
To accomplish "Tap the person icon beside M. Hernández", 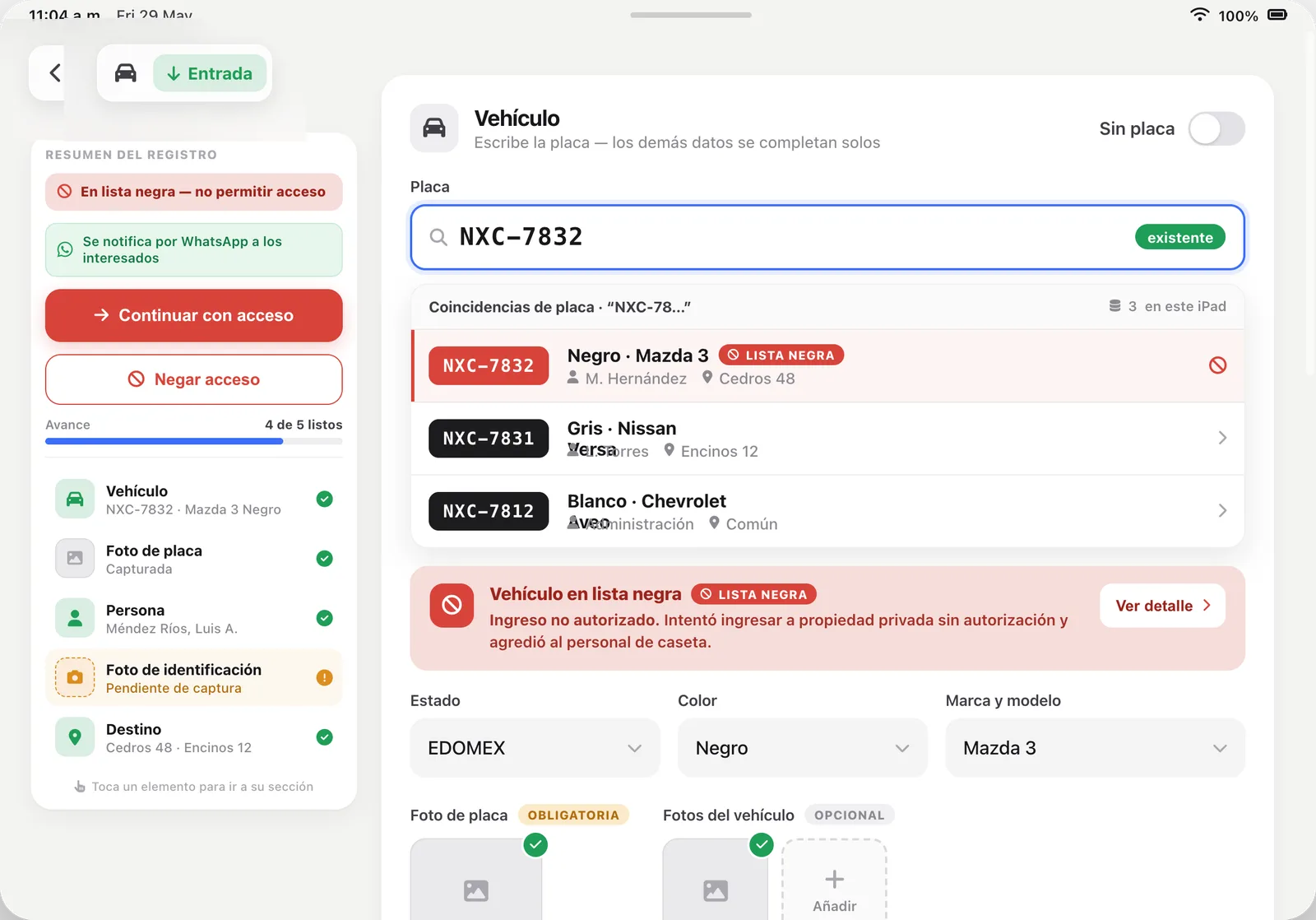I will tap(573, 378).
